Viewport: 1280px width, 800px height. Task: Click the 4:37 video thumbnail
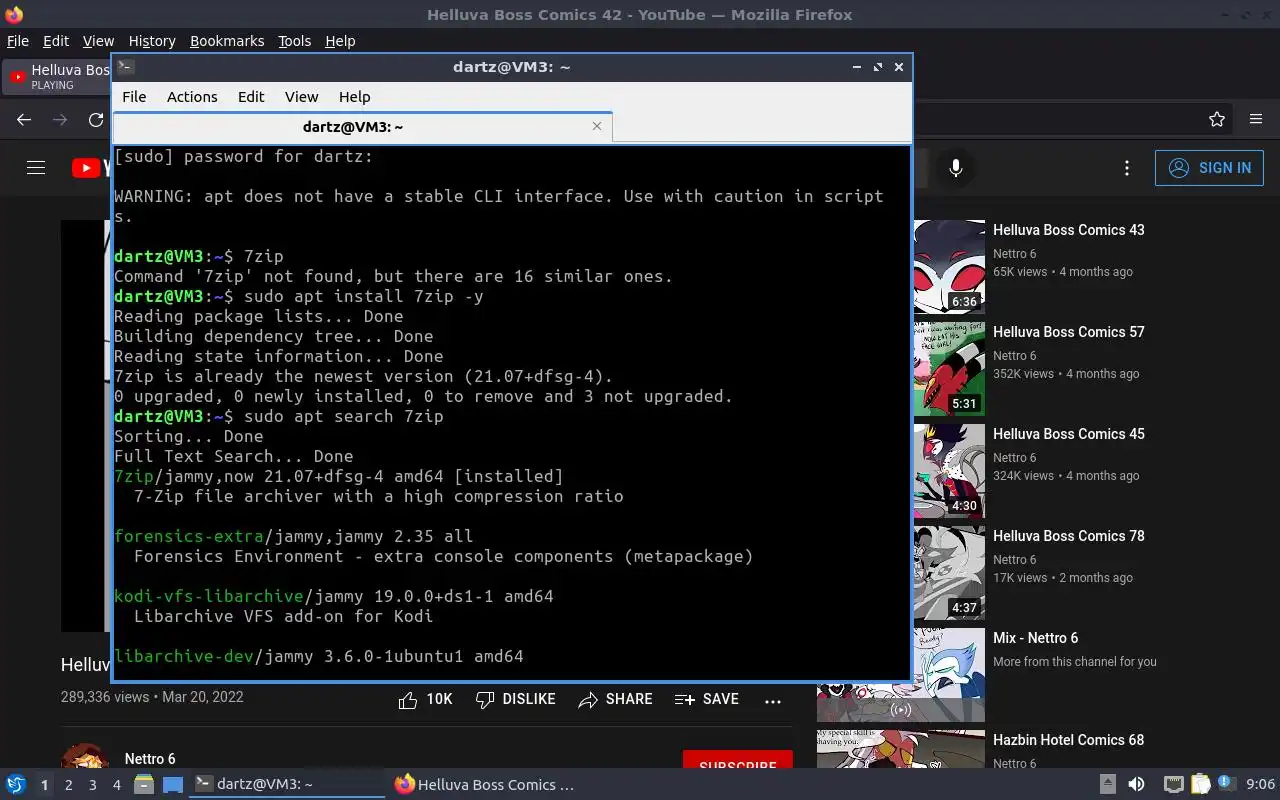pos(949,573)
